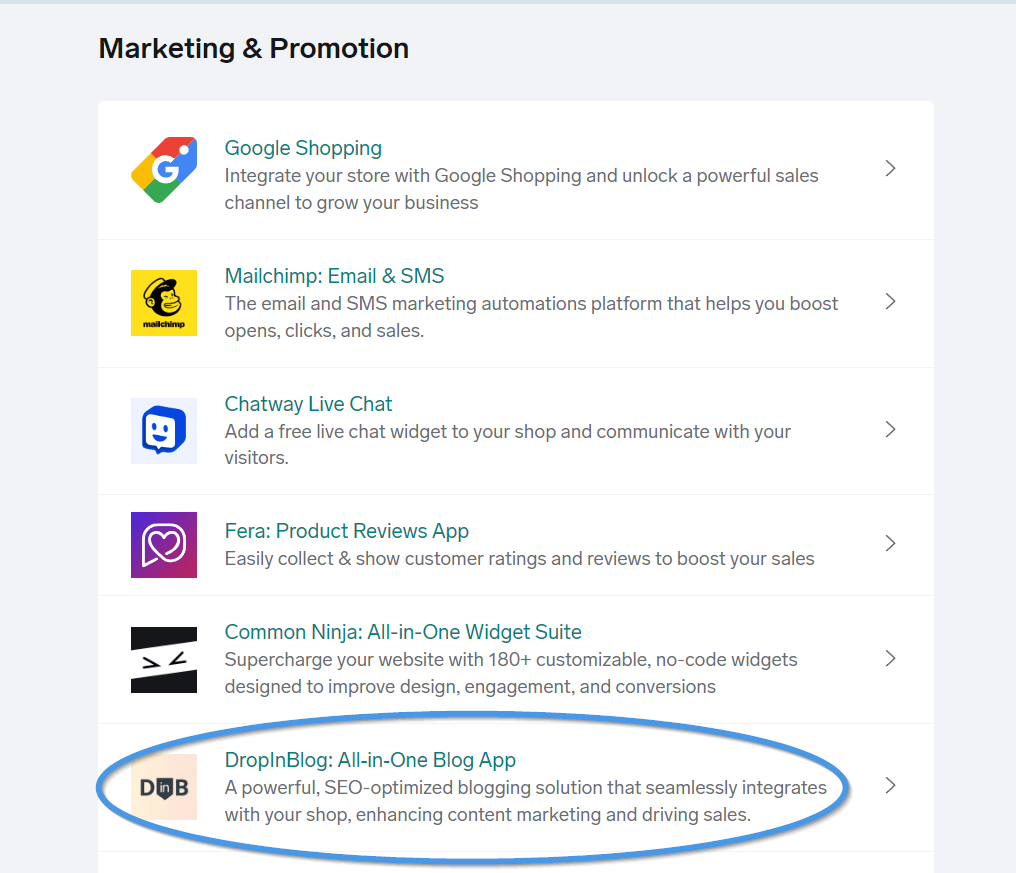The height and width of the screenshot is (873, 1016).
Task: Click the DropInBlog SEO-optimized blogging description
Action: click(x=525, y=801)
